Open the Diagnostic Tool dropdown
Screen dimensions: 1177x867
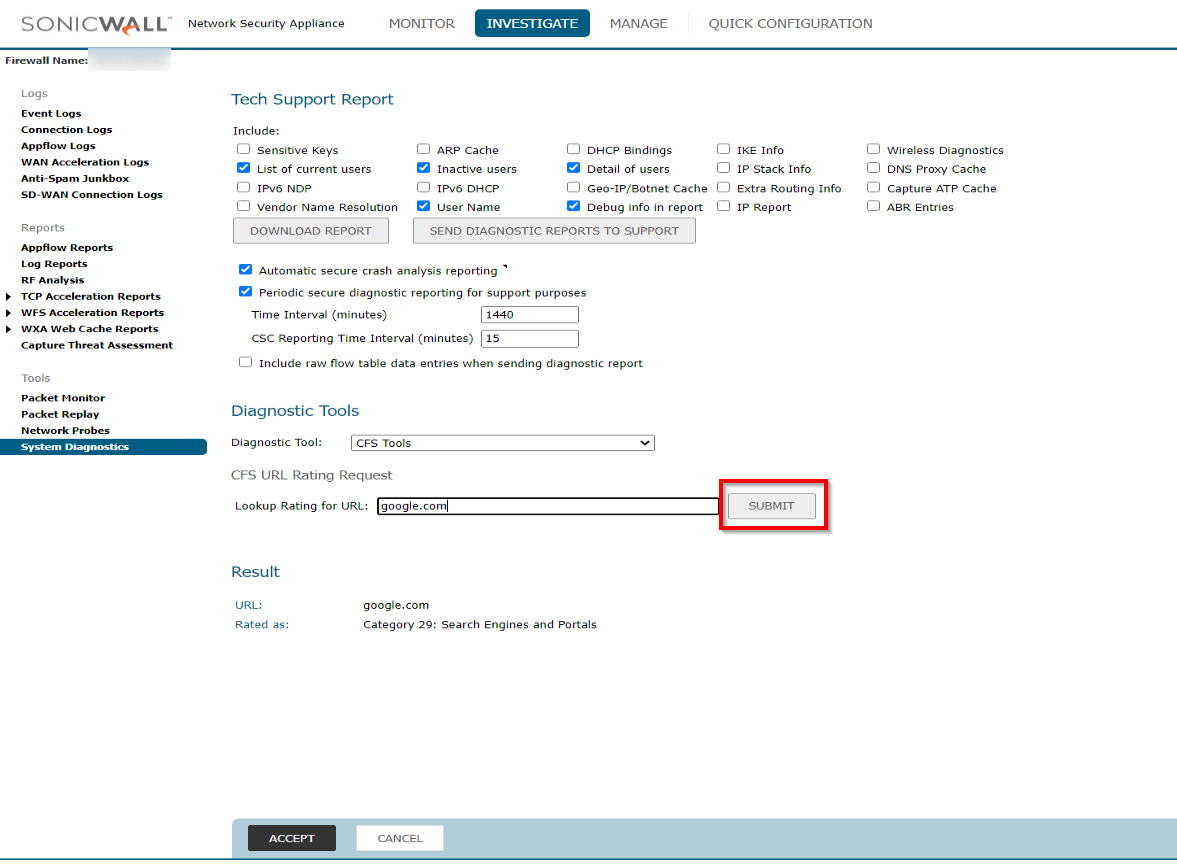[x=502, y=443]
